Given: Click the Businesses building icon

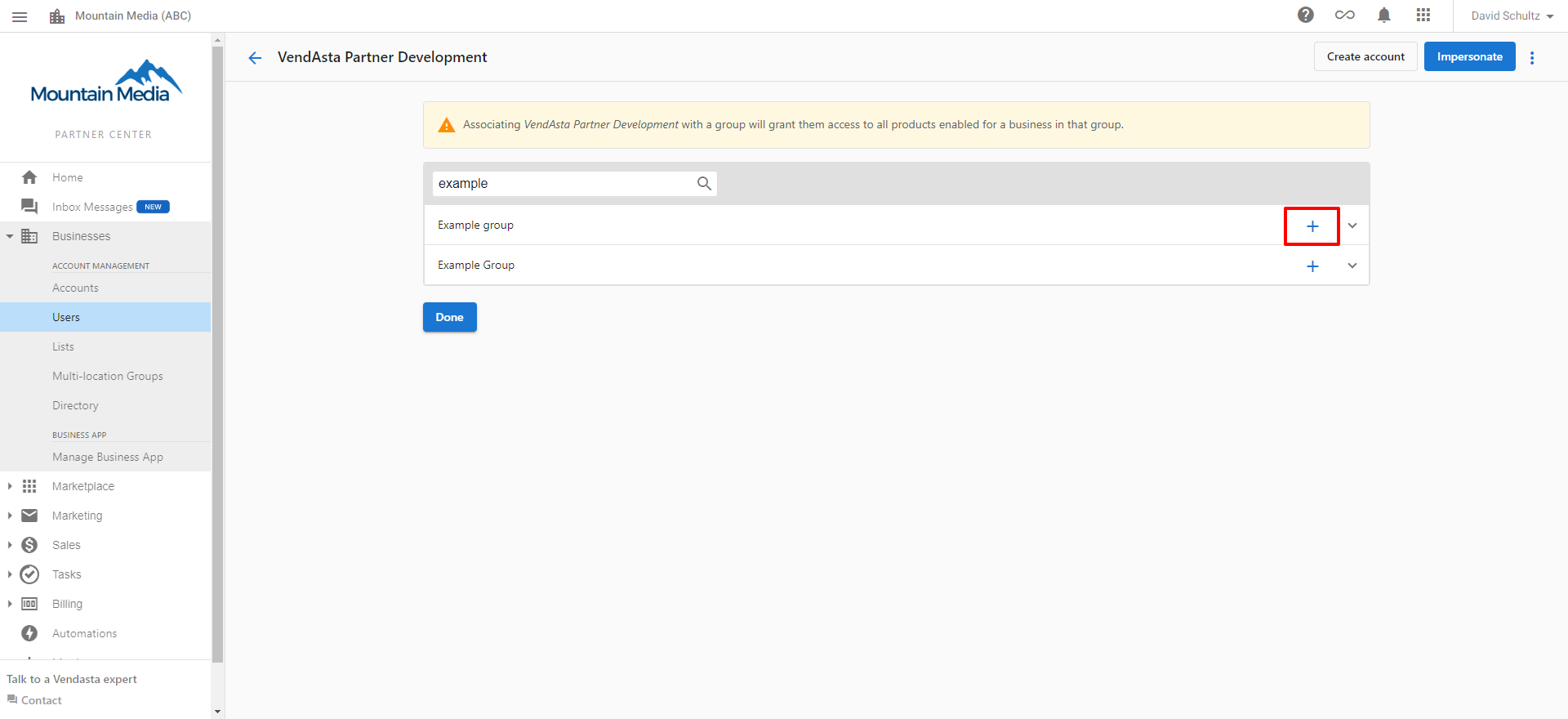Looking at the screenshot, I should pyautogui.click(x=29, y=236).
